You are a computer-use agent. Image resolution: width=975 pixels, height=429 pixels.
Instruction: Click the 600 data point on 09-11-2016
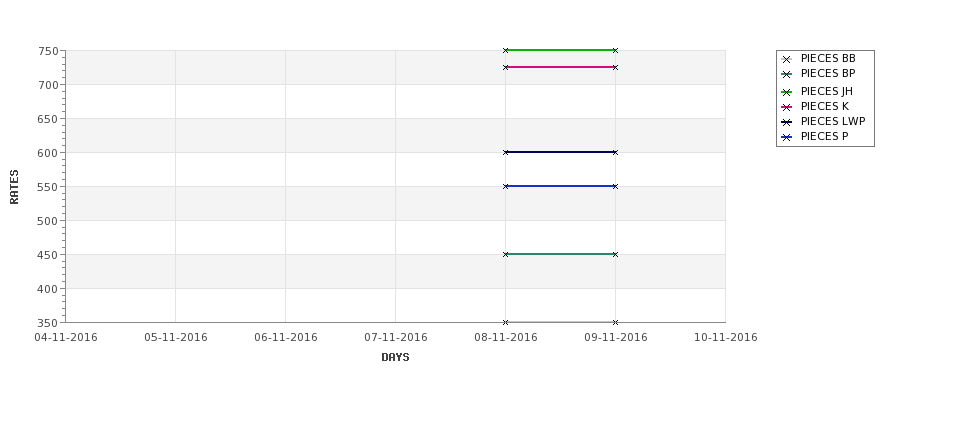[x=616, y=152]
